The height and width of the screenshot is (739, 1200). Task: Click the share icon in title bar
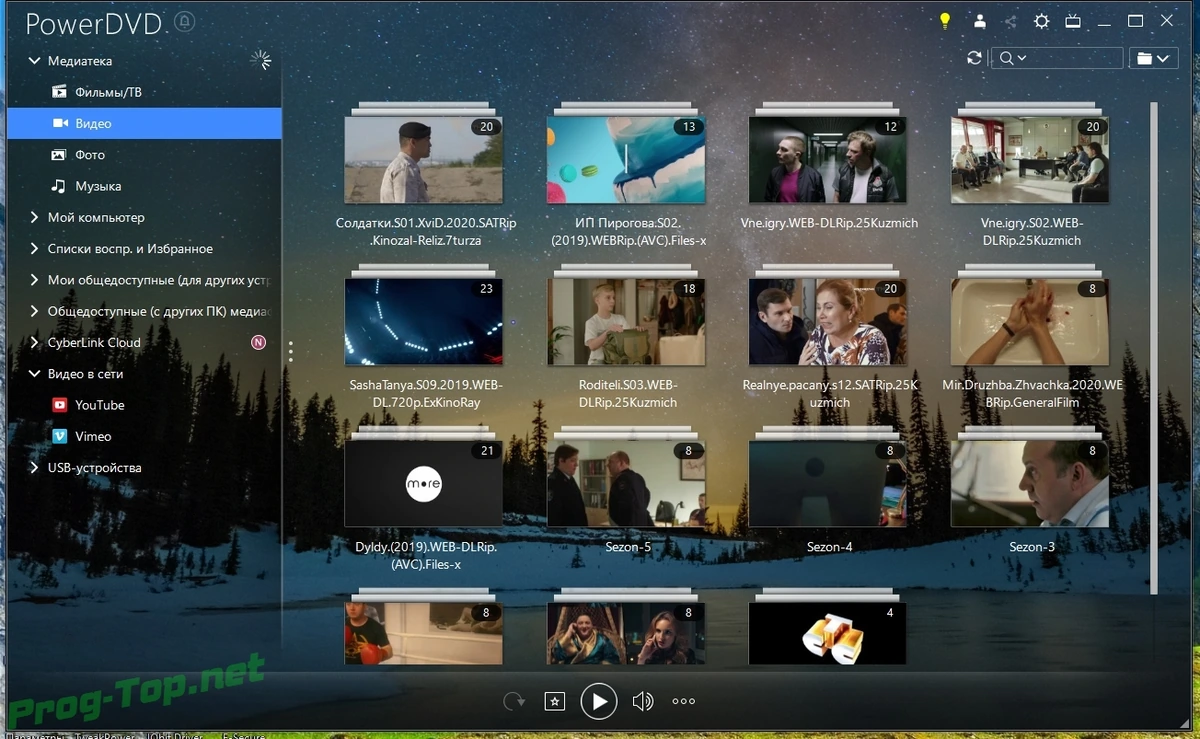1010,21
